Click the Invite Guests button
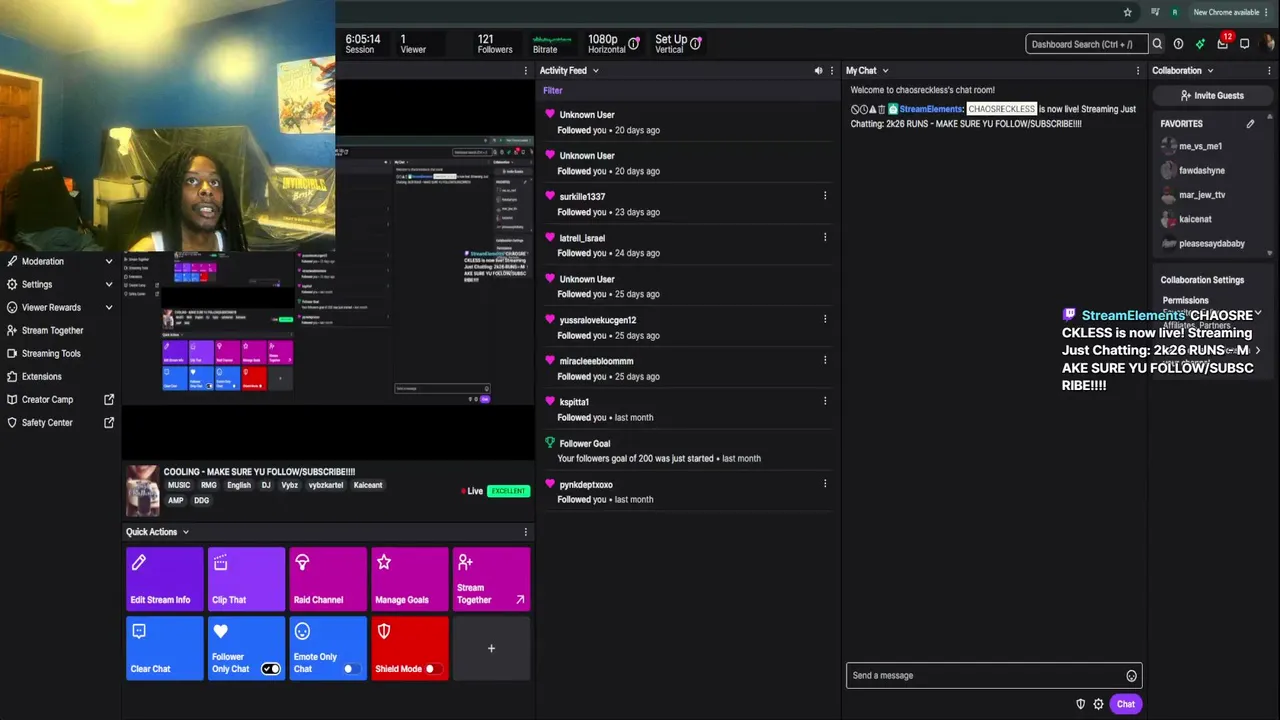1280x720 pixels. tap(1212, 96)
